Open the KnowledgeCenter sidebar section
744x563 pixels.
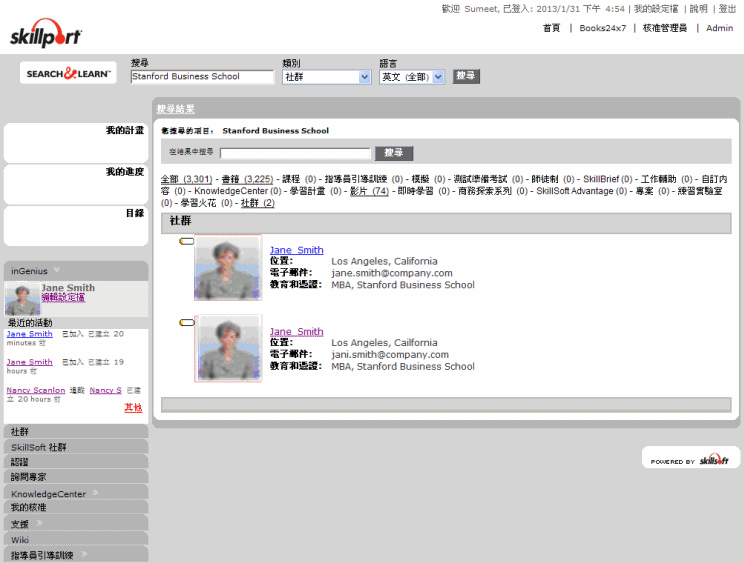point(76,493)
